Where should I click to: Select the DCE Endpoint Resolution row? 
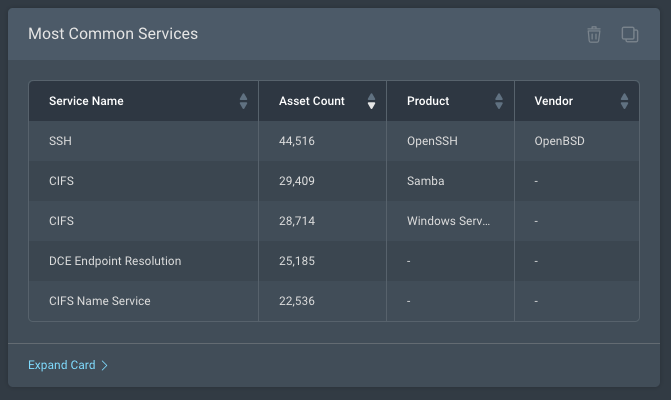115,261
